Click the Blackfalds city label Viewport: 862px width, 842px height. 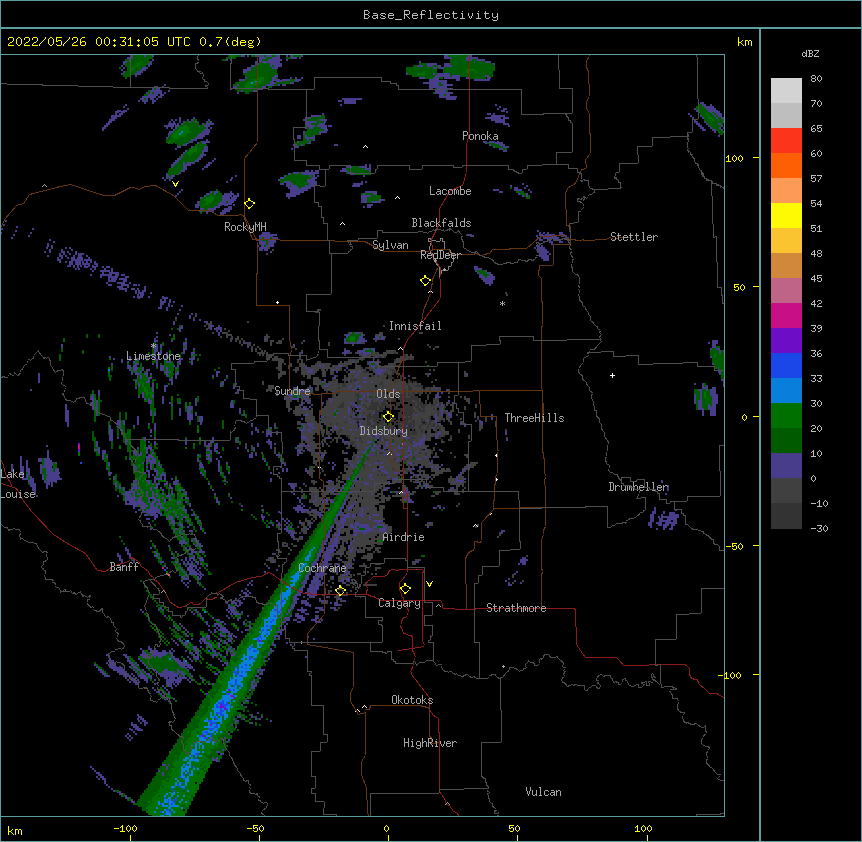pyautogui.click(x=441, y=223)
